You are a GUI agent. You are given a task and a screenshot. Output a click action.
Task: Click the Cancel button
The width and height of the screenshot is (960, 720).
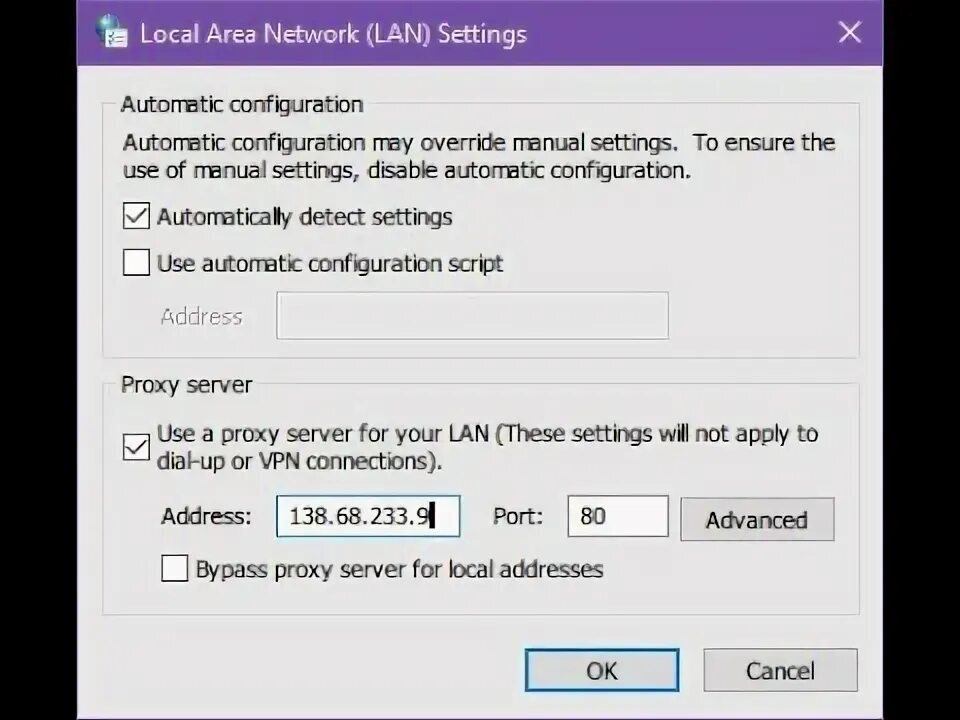[781, 670]
